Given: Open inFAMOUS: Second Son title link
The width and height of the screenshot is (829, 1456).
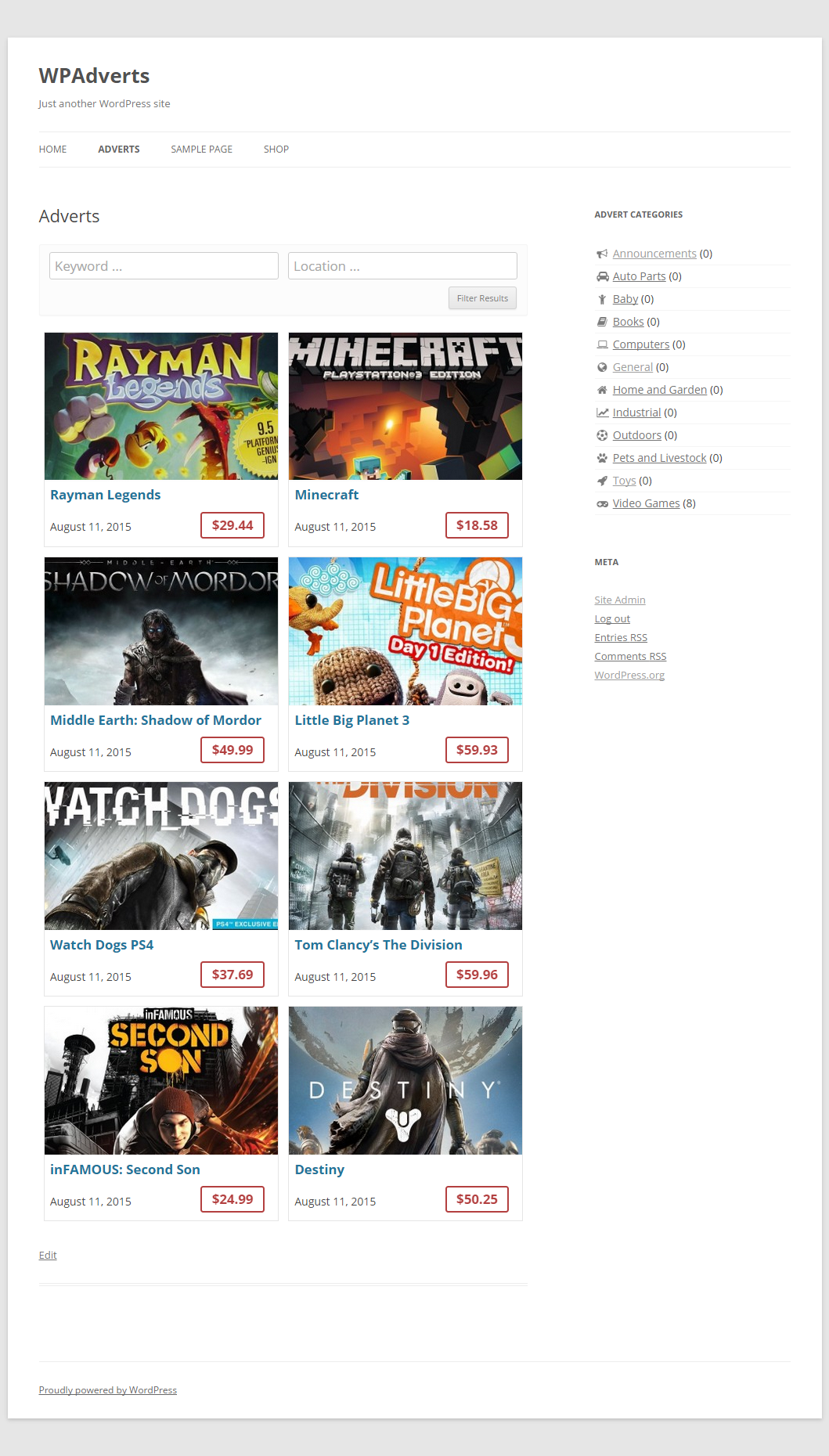Looking at the screenshot, I should [125, 1169].
